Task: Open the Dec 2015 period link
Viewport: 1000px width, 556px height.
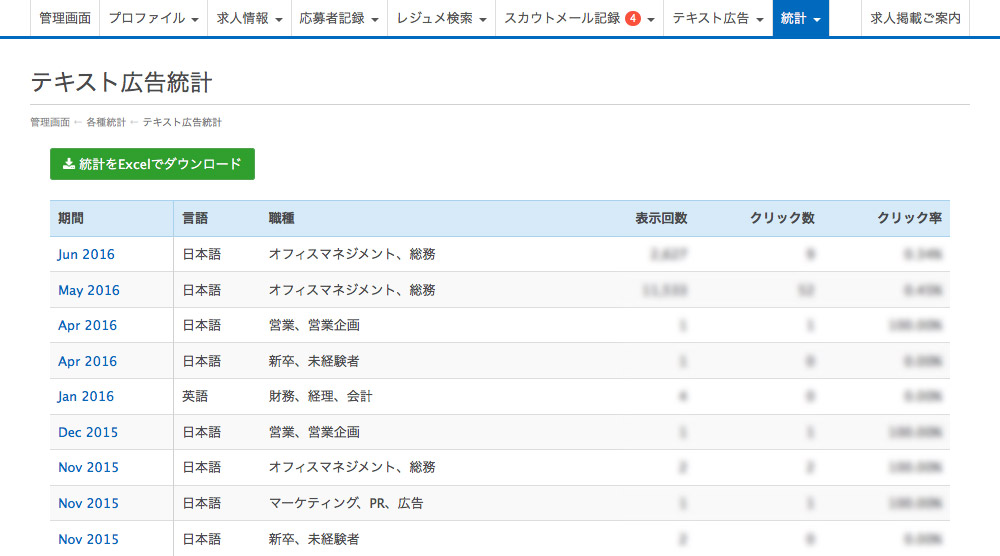Action: (88, 432)
